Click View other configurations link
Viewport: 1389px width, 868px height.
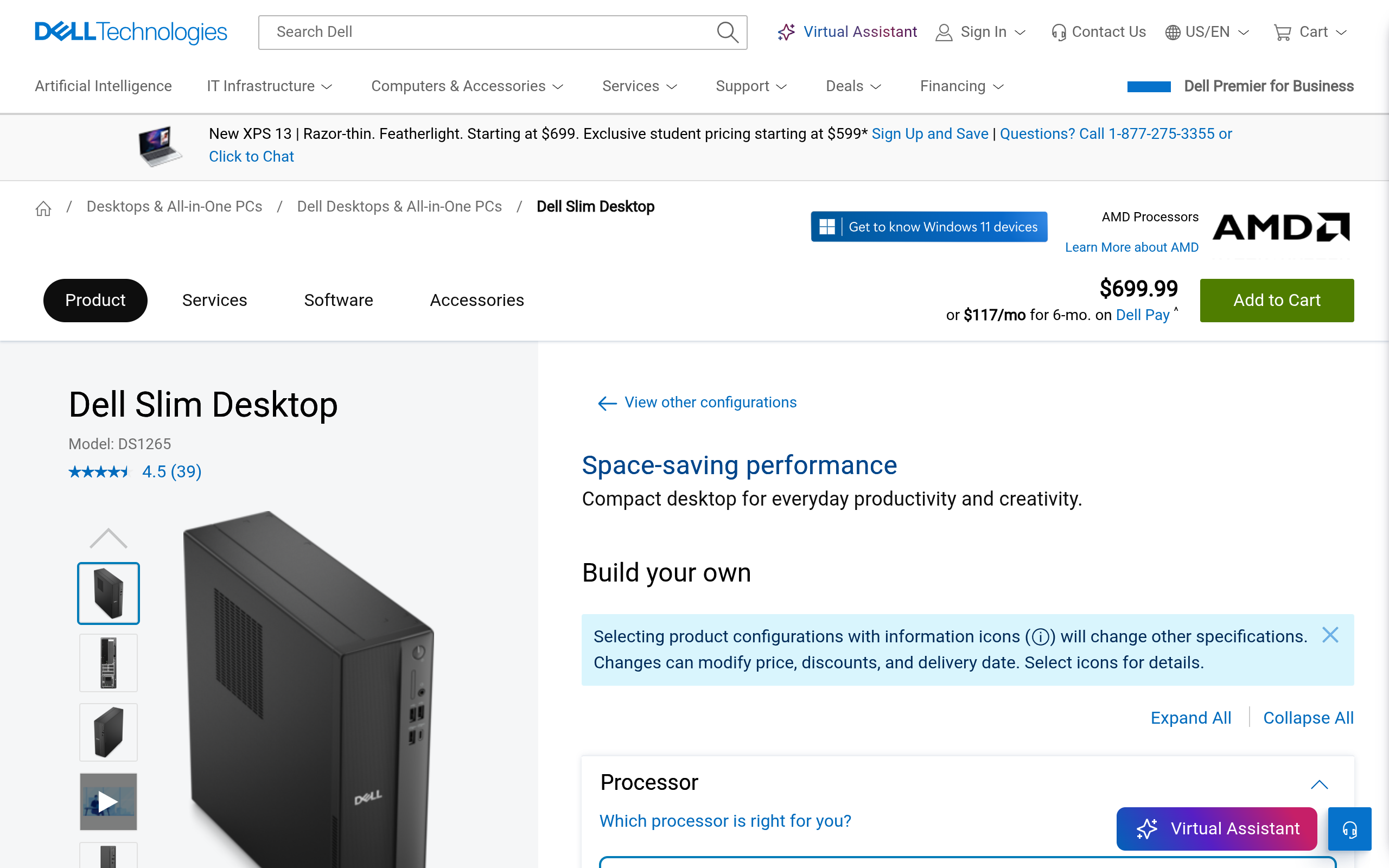pos(711,403)
